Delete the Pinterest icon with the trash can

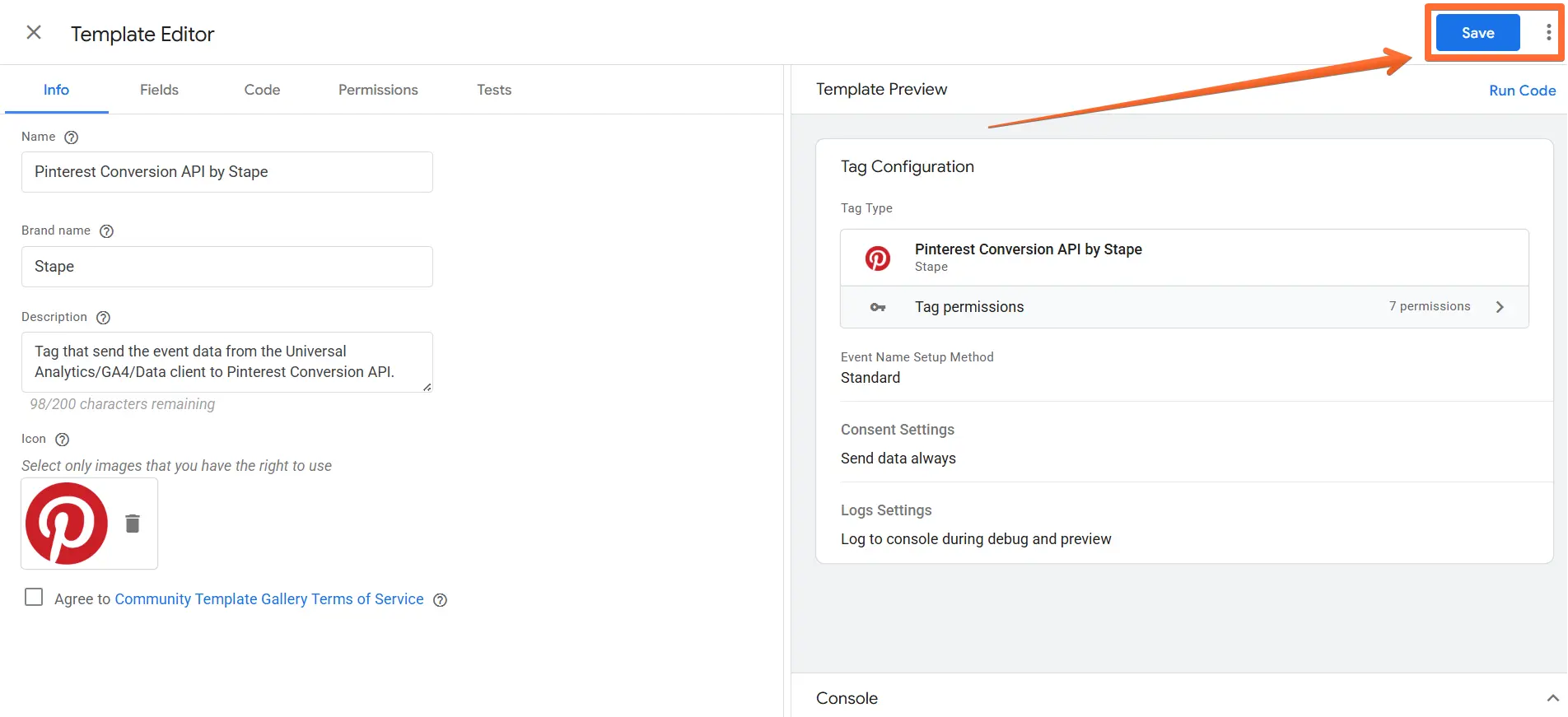133,524
